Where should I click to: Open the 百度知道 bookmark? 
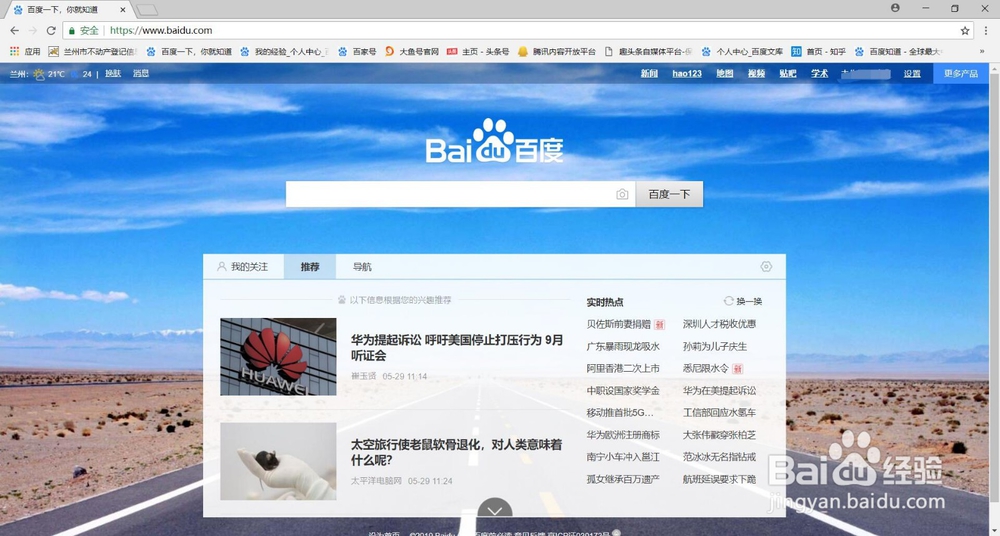[x=898, y=52]
